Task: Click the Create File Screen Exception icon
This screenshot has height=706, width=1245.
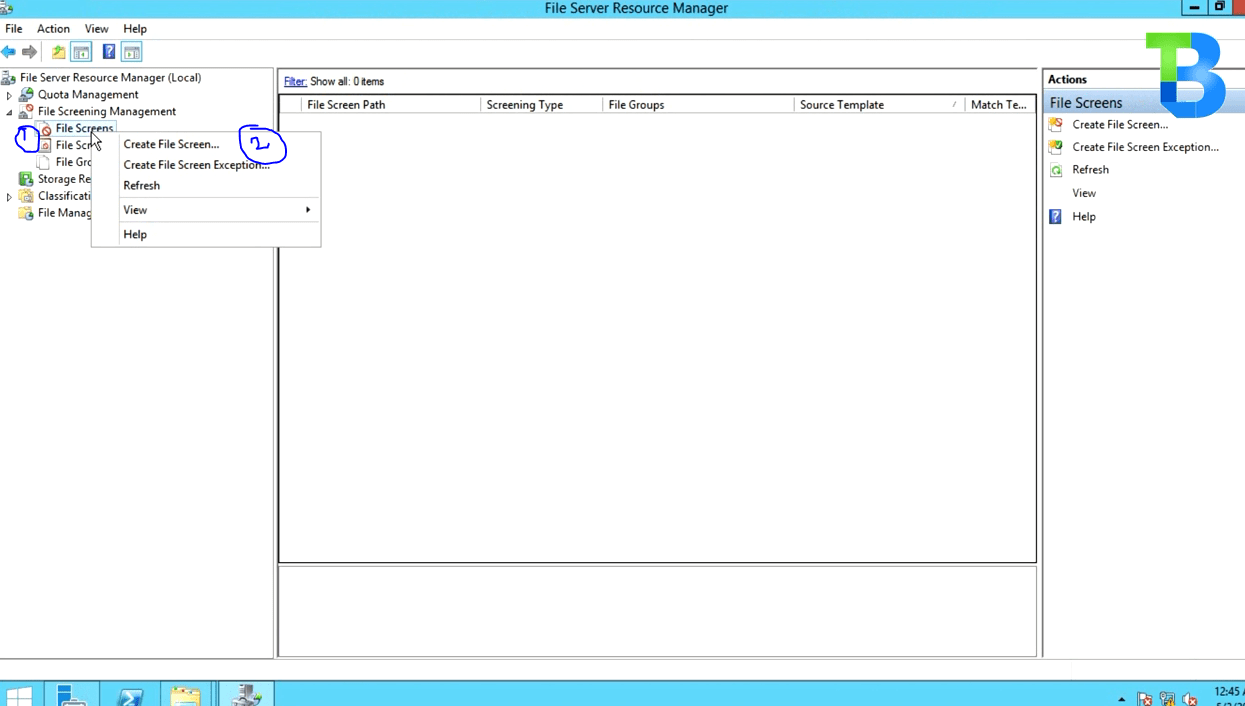Action: (1054, 147)
